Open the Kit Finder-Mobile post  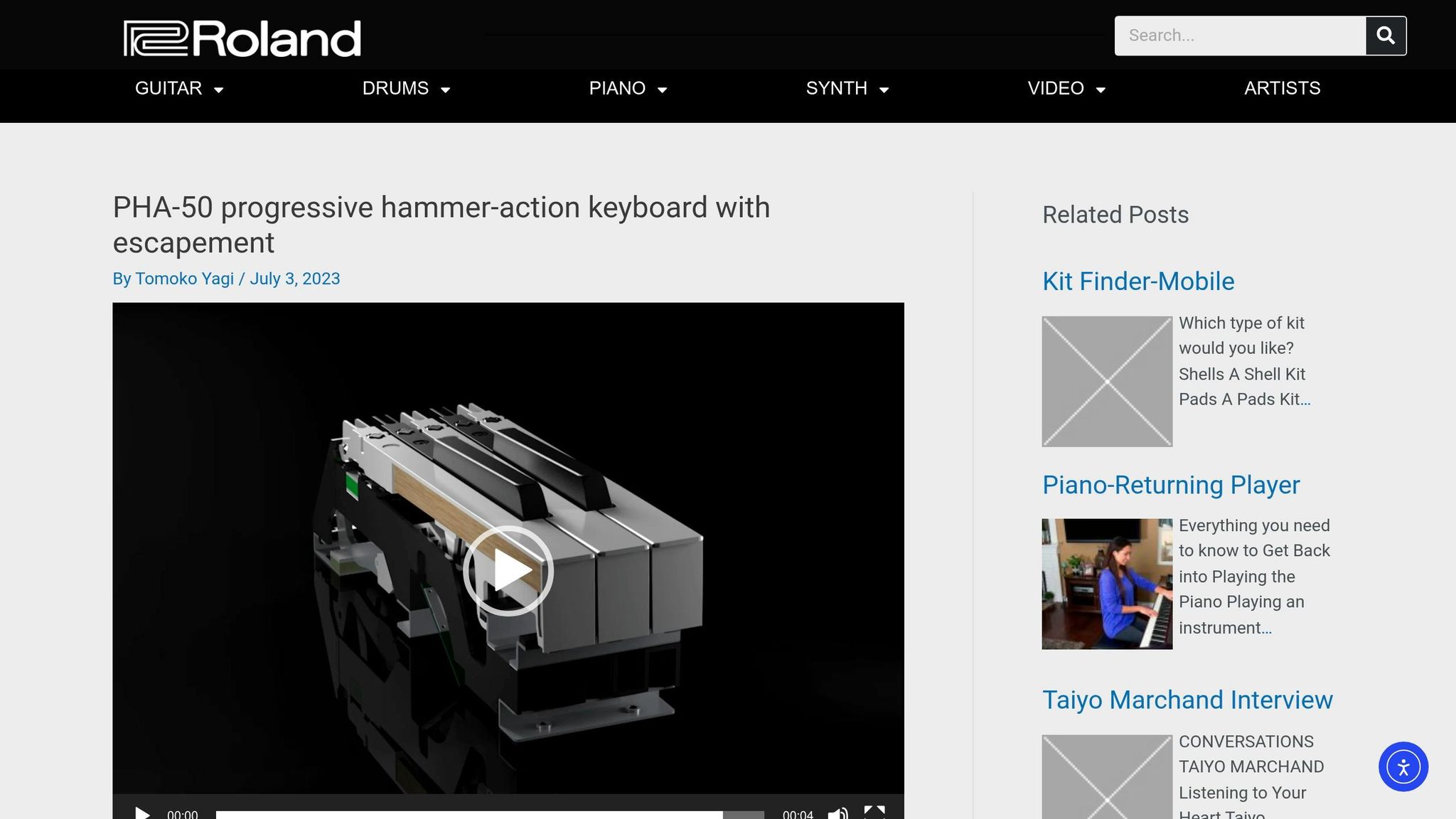point(1138,282)
